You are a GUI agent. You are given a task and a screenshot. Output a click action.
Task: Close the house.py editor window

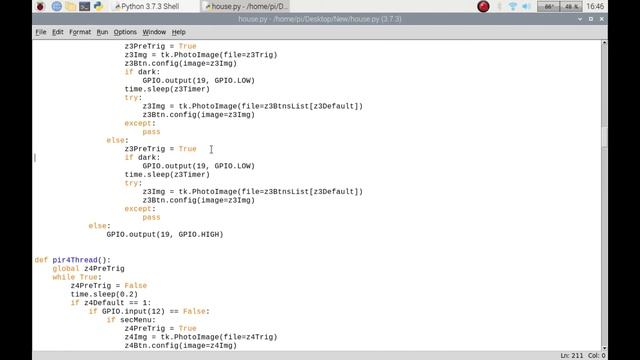click(602, 19)
